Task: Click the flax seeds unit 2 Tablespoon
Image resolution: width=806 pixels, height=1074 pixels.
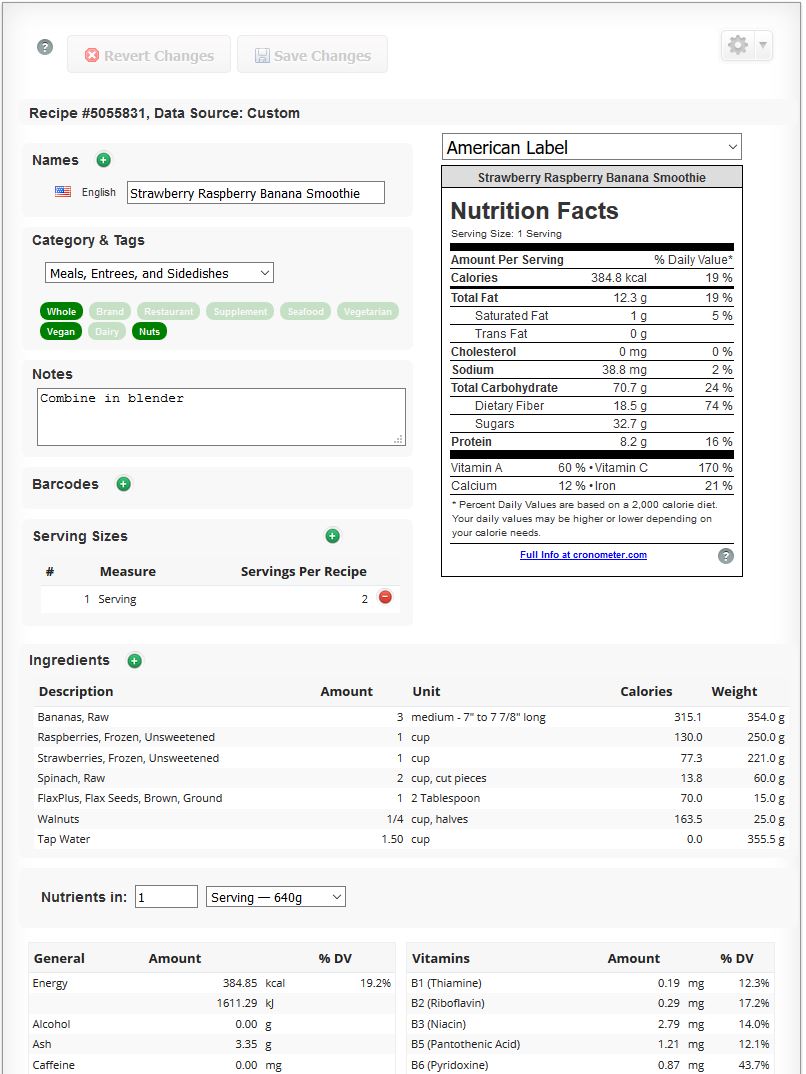Action: 445,798
